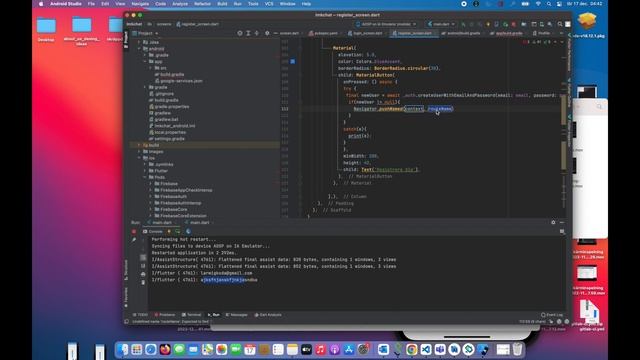This screenshot has width=640, height=360.
Task: Open Google Chrome from the Dock
Action: tap(411, 349)
